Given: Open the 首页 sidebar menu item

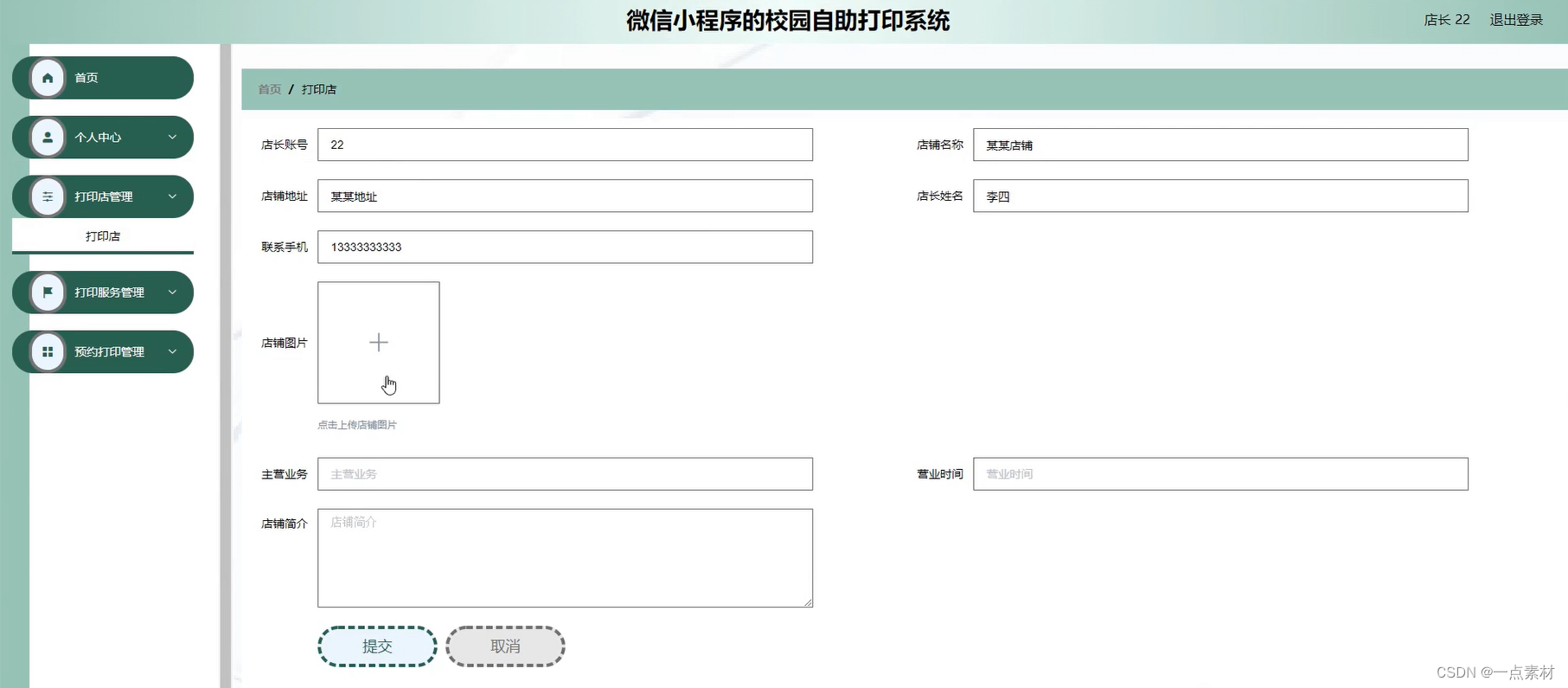Looking at the screenshot, I should pos(103,78).
